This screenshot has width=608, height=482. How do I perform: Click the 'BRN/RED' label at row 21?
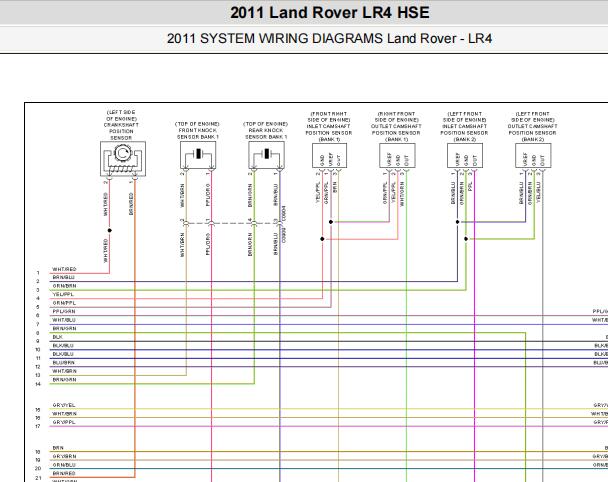pyautogui.click(x=64, y=473)
